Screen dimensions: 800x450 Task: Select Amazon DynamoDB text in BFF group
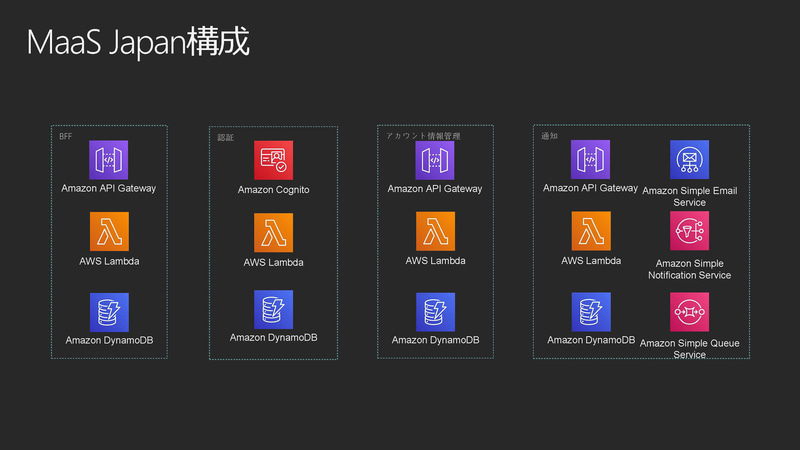109,340
